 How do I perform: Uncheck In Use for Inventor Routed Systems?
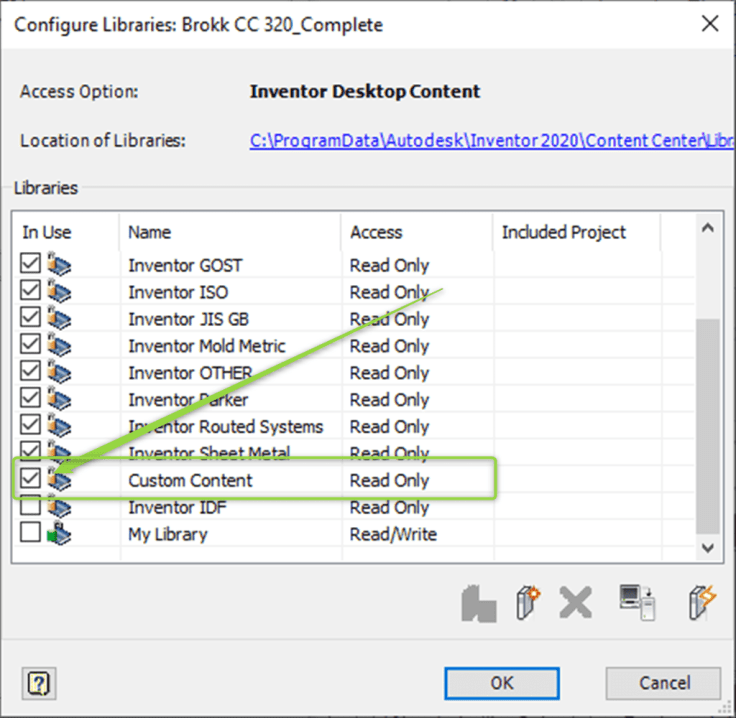pyautogui.click(x=31, y=425)
